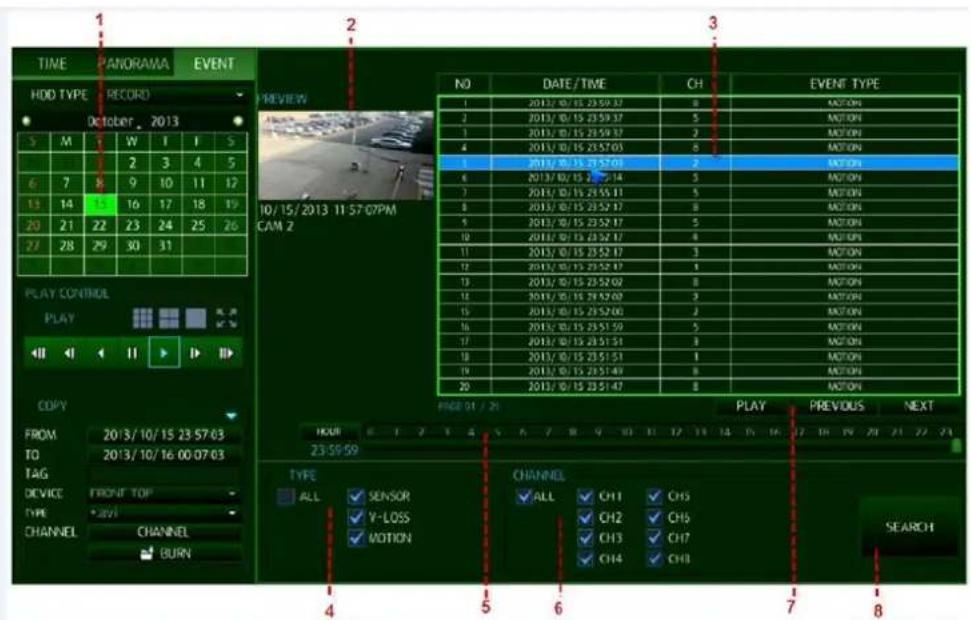Select October 22 in the calendar
The image size is (971, 620).
tap(100, 225)
